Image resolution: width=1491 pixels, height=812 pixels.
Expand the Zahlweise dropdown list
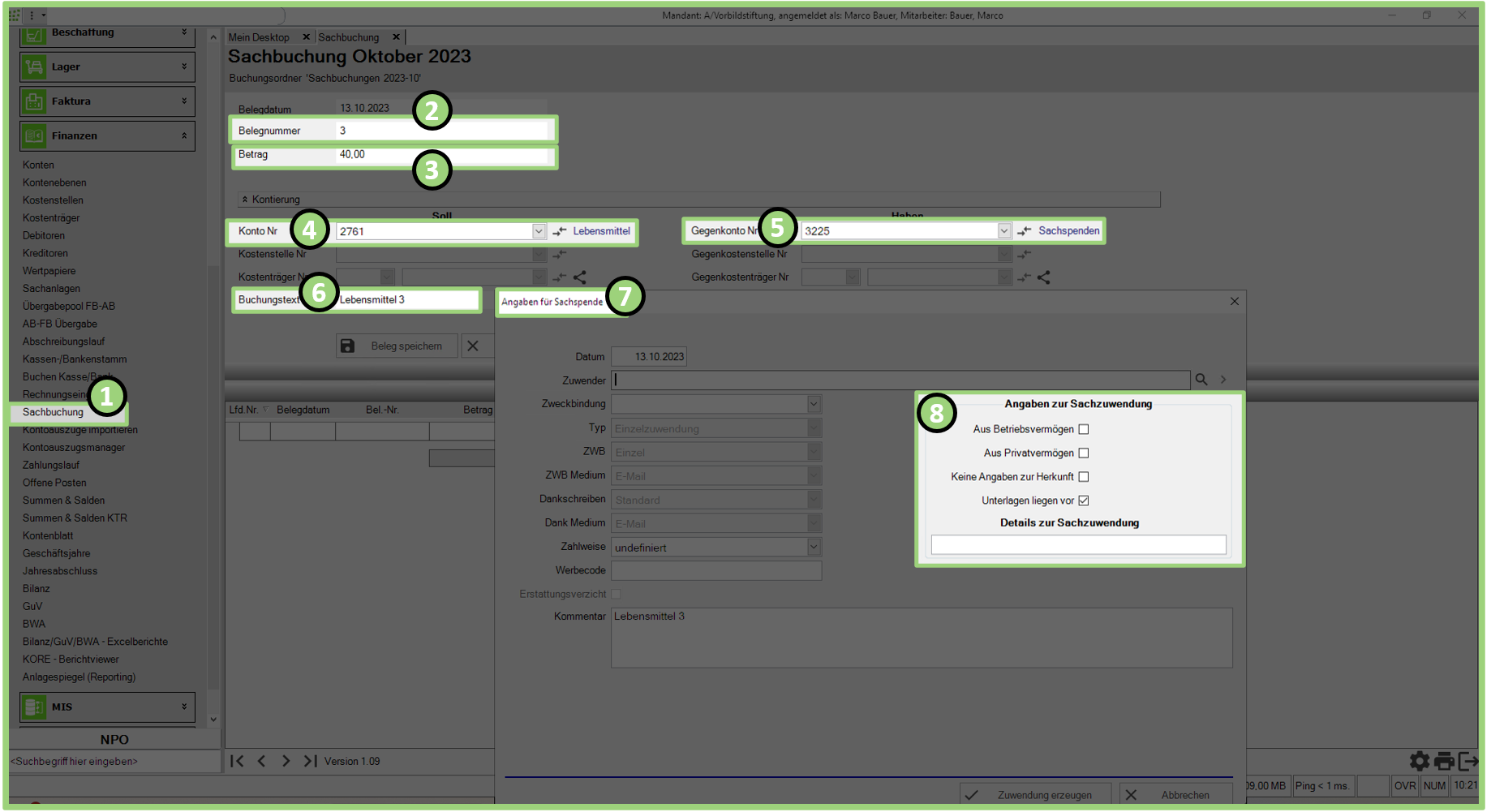(x=814, y=548)
